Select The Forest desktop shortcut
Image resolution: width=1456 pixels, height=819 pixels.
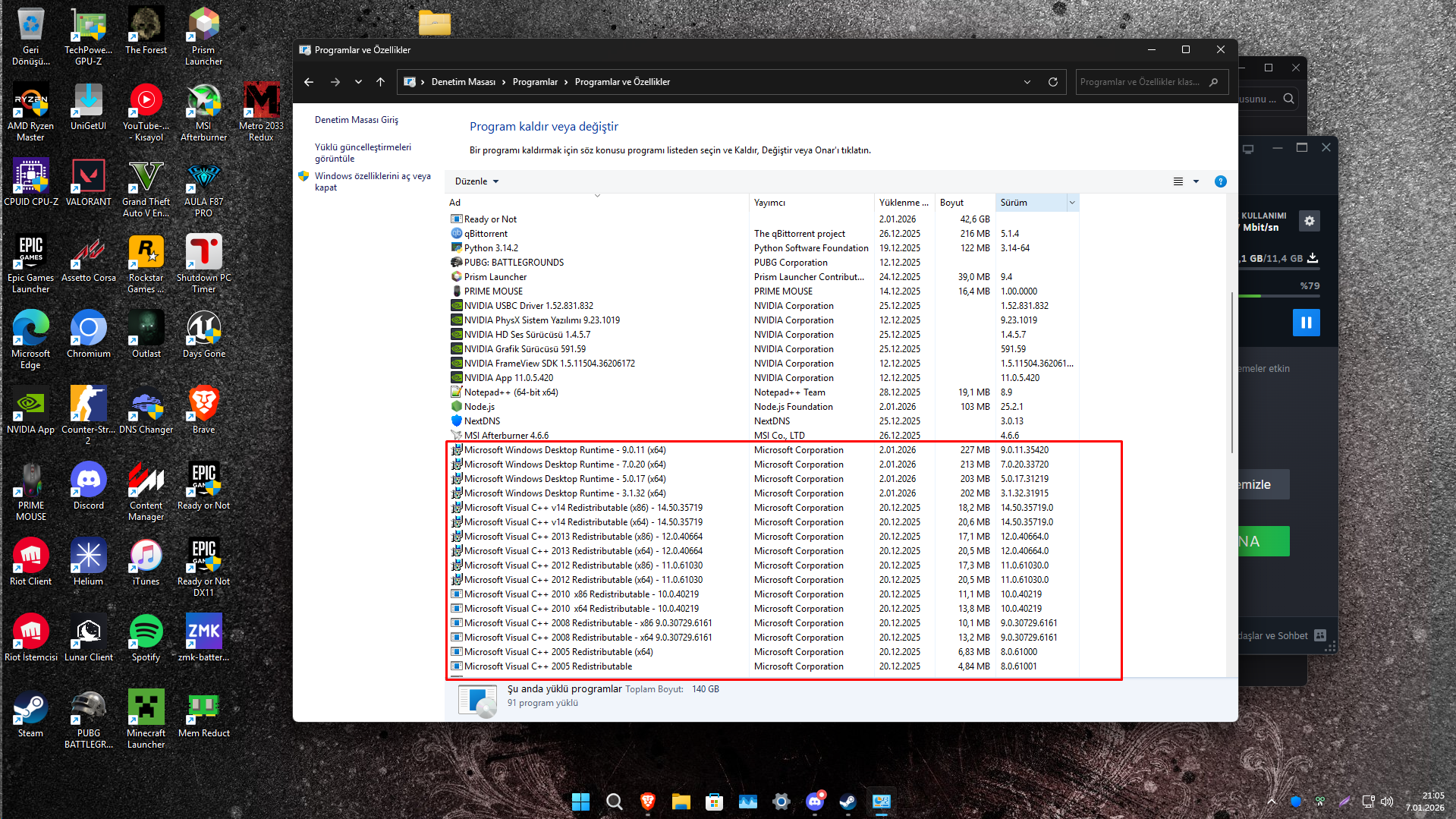(146, 30)
